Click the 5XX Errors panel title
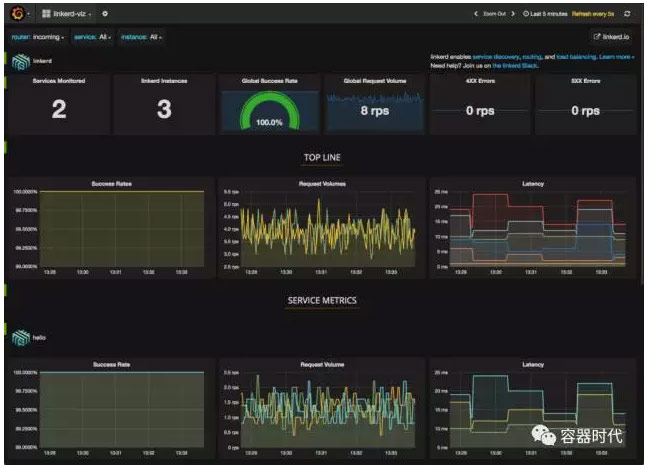650x469 pixels. click(x=585, y=81)
